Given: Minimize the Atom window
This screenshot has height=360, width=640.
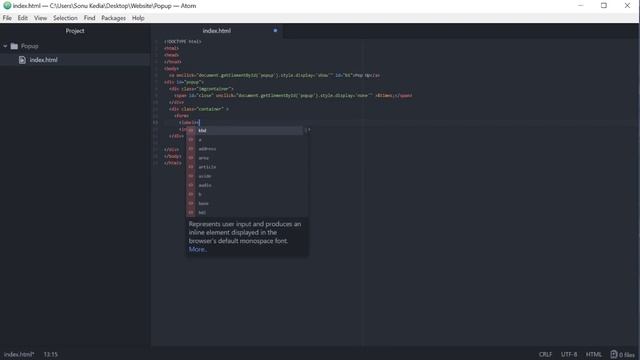Looking at the screenshot, I should [580, 6].
